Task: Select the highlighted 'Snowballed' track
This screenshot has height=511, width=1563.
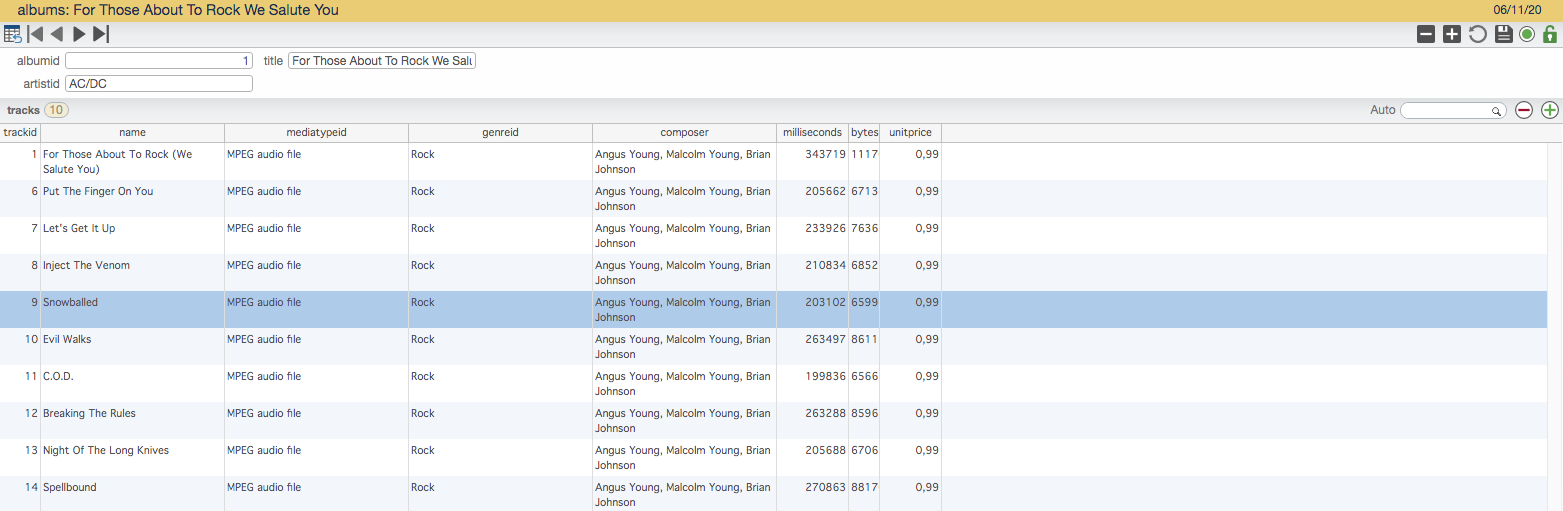Action: (x=774, y=310)
